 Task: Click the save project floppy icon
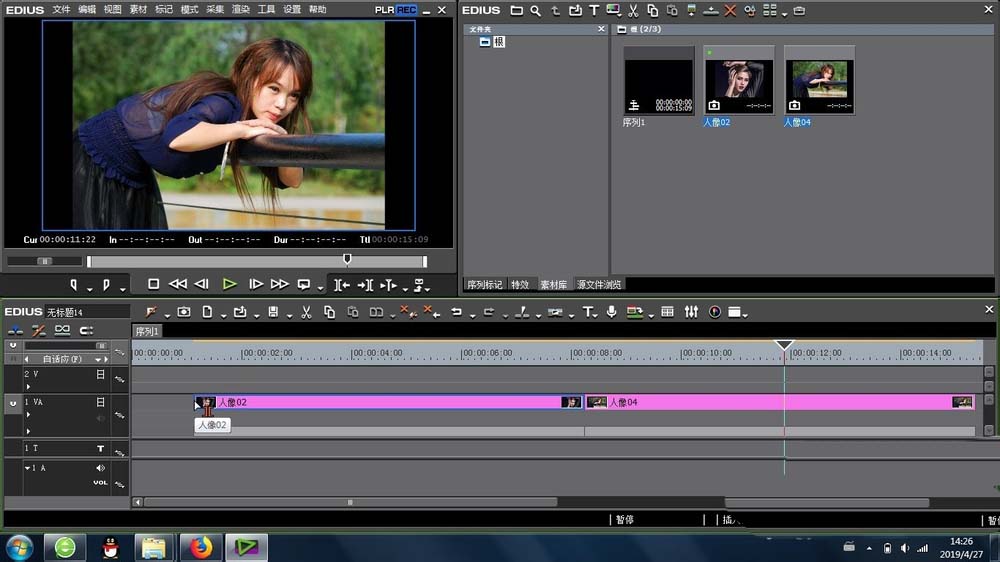pyautogui.click(x=273, y=312)
